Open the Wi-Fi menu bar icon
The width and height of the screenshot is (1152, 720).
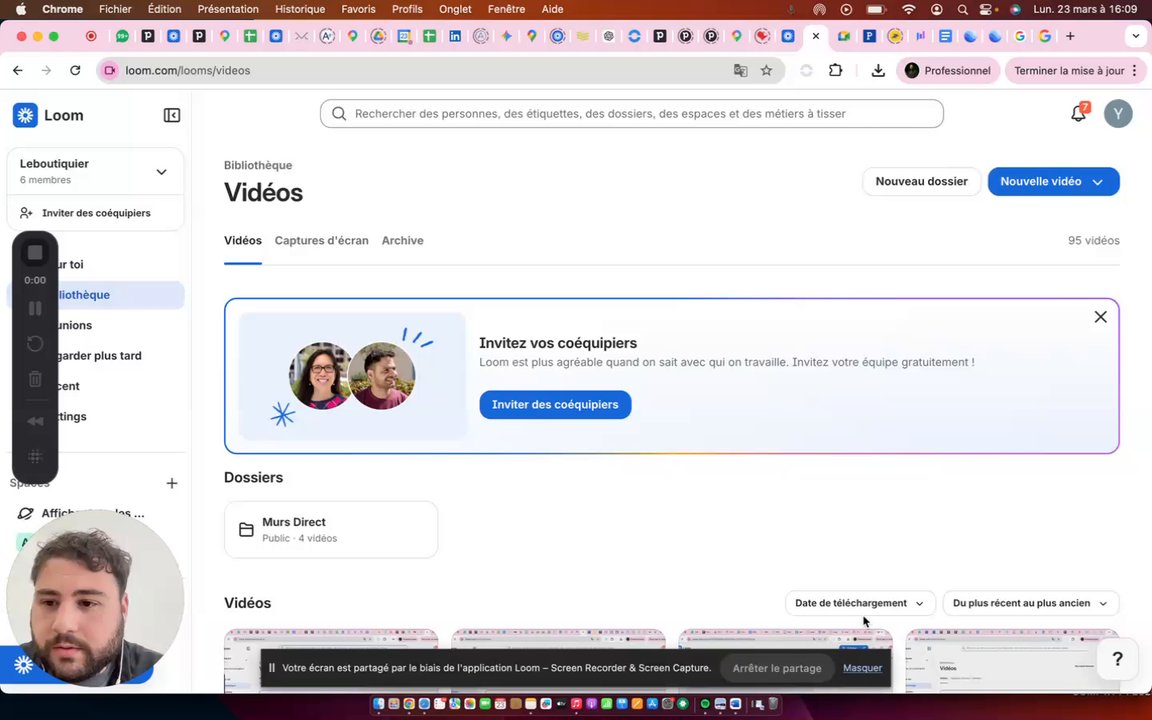coord(909,10)
